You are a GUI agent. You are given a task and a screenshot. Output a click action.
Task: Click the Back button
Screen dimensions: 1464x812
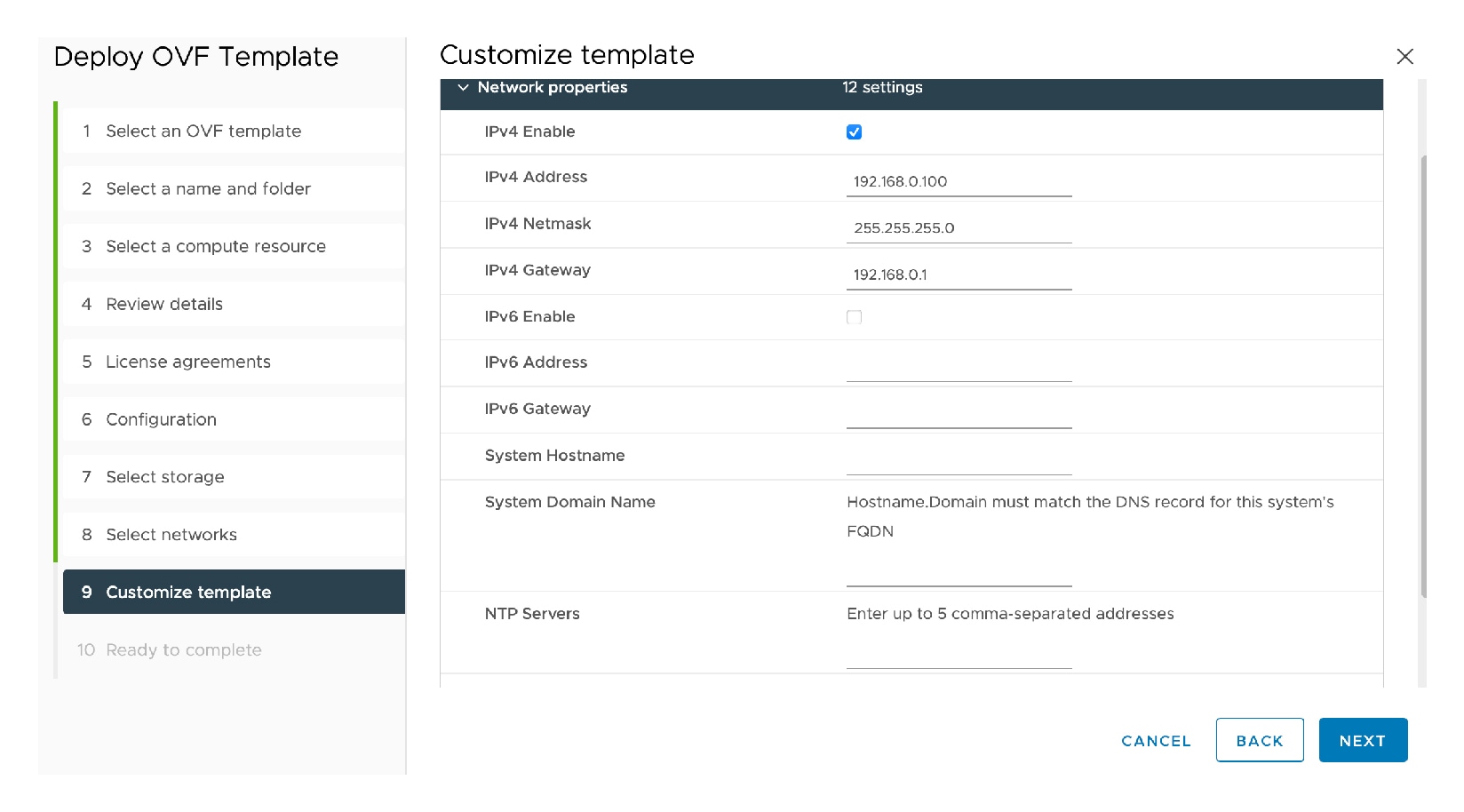pos(1259,740)
